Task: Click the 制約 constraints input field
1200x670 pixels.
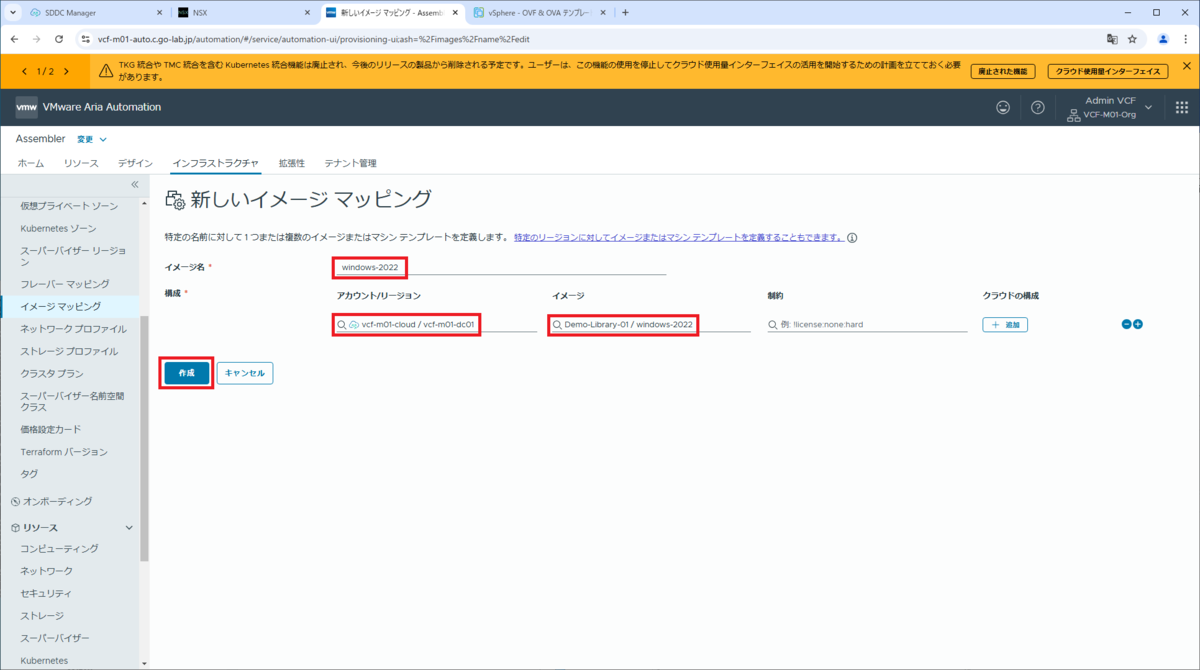Action: 867,324
